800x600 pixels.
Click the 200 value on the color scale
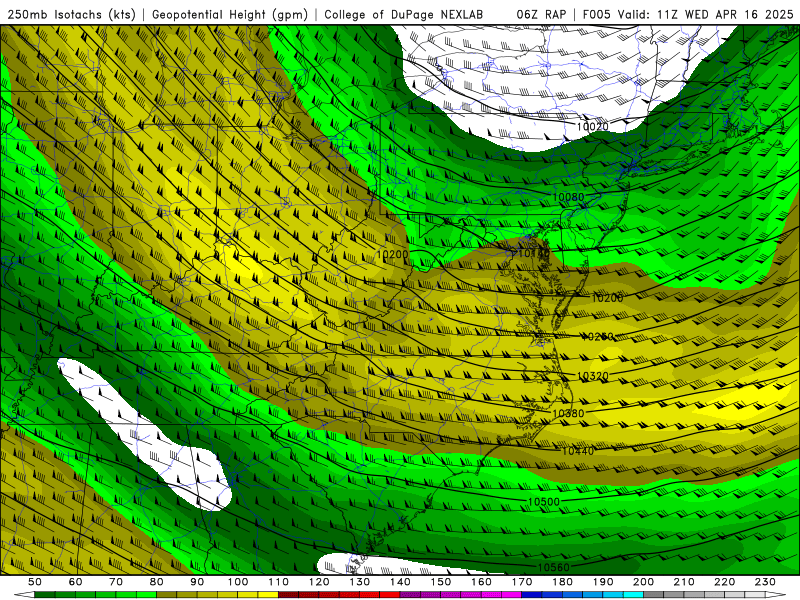(643, 582)
